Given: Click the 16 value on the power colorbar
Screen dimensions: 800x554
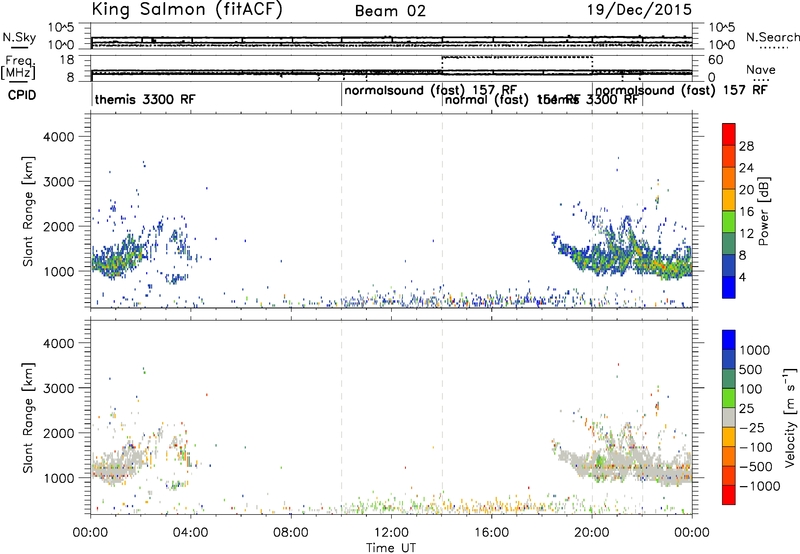Looking at the screenshot, I should [x=746, y=212].
